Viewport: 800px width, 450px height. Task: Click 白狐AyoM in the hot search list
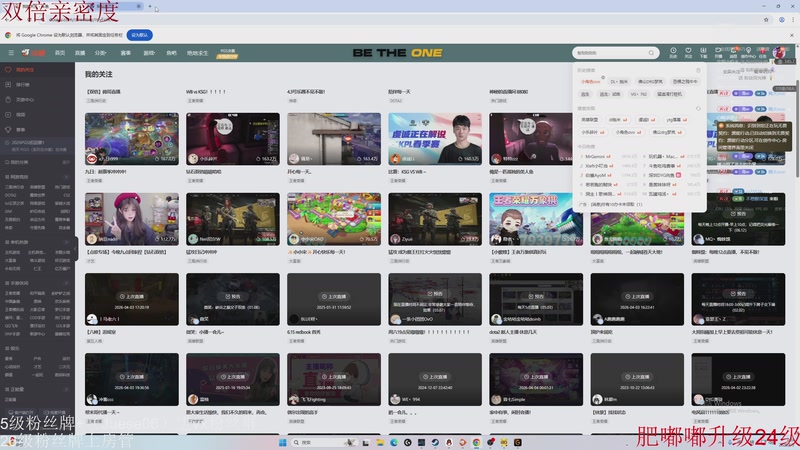pyautogui.click(x=595, y=176)
